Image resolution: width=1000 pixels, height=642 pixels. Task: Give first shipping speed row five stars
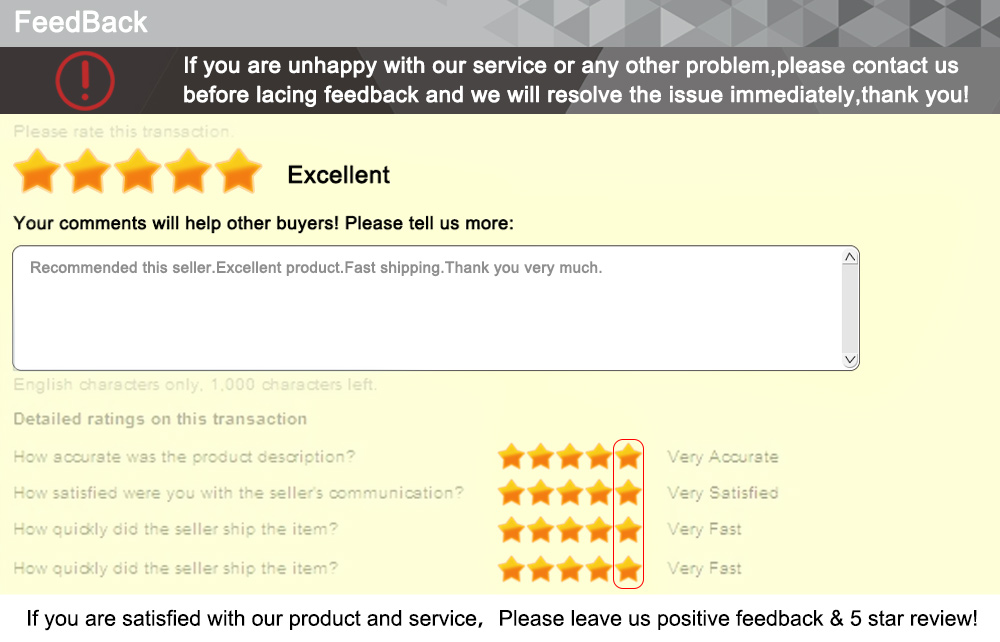628,529
